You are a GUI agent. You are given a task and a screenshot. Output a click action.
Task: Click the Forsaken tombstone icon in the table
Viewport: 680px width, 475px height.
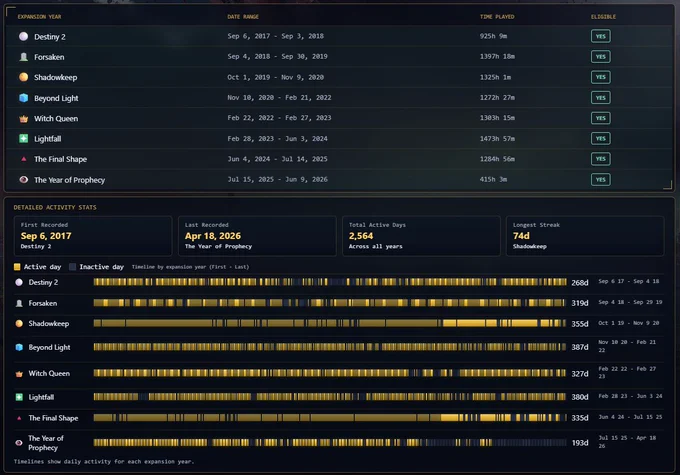click(x=23, y=57)
